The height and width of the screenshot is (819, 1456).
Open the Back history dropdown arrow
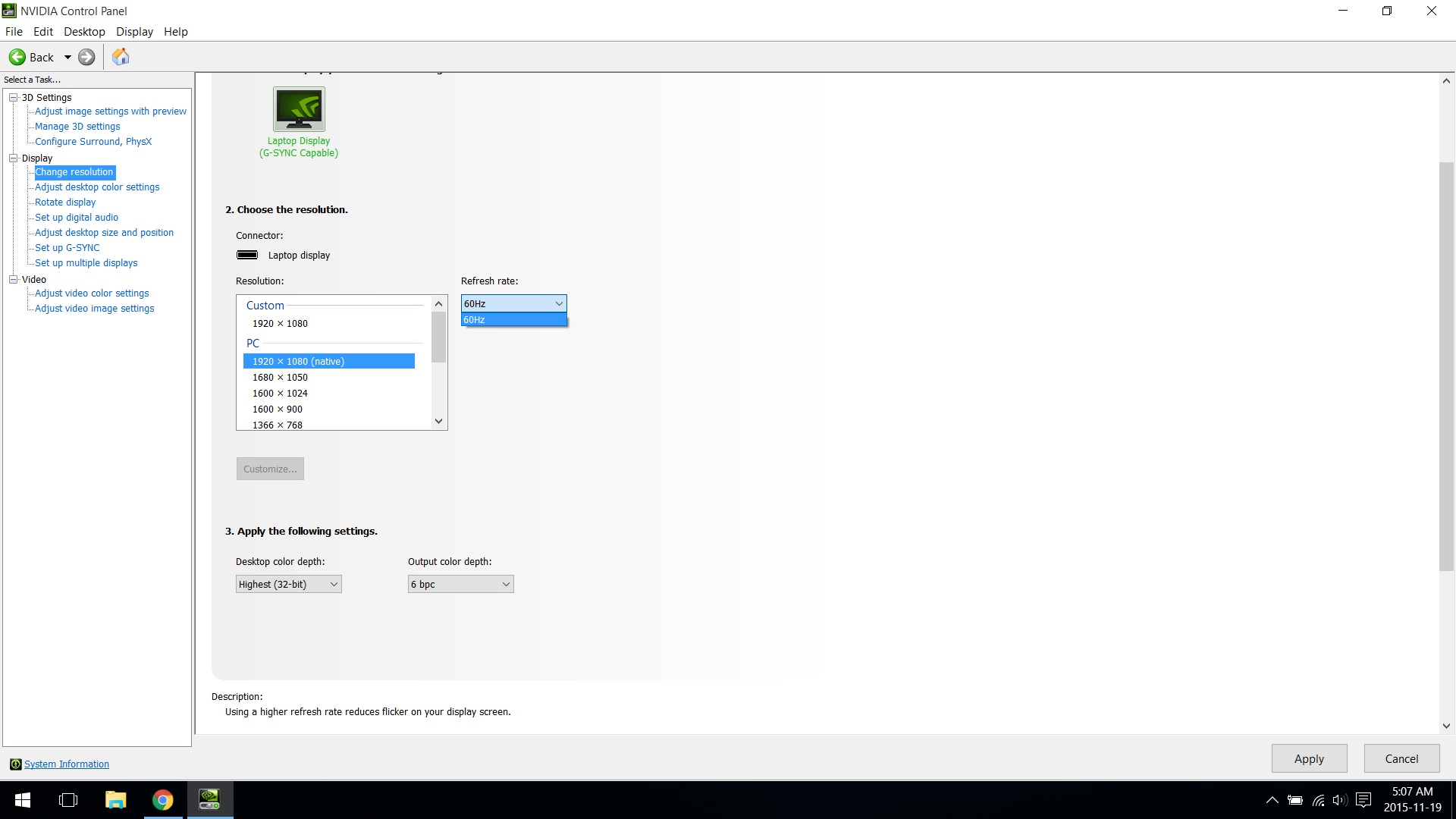tap(67, 57)
